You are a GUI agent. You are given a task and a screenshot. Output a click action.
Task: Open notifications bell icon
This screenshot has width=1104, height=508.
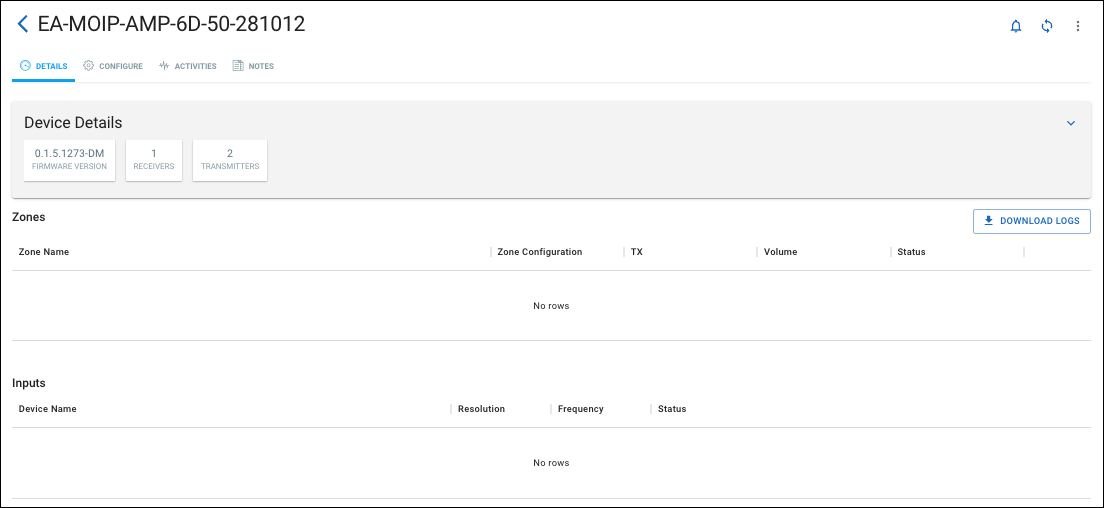tap(1016, 26)
